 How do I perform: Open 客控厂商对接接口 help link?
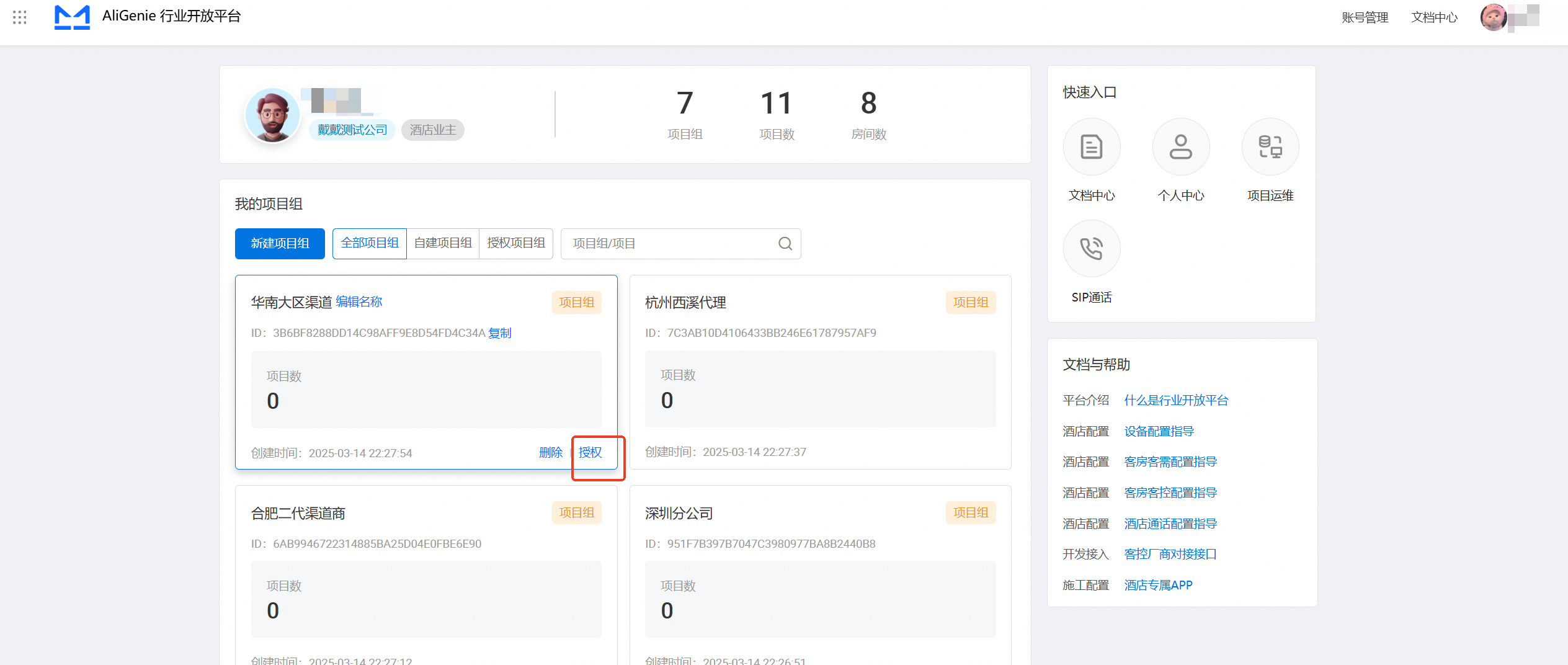click(1170, 555)
